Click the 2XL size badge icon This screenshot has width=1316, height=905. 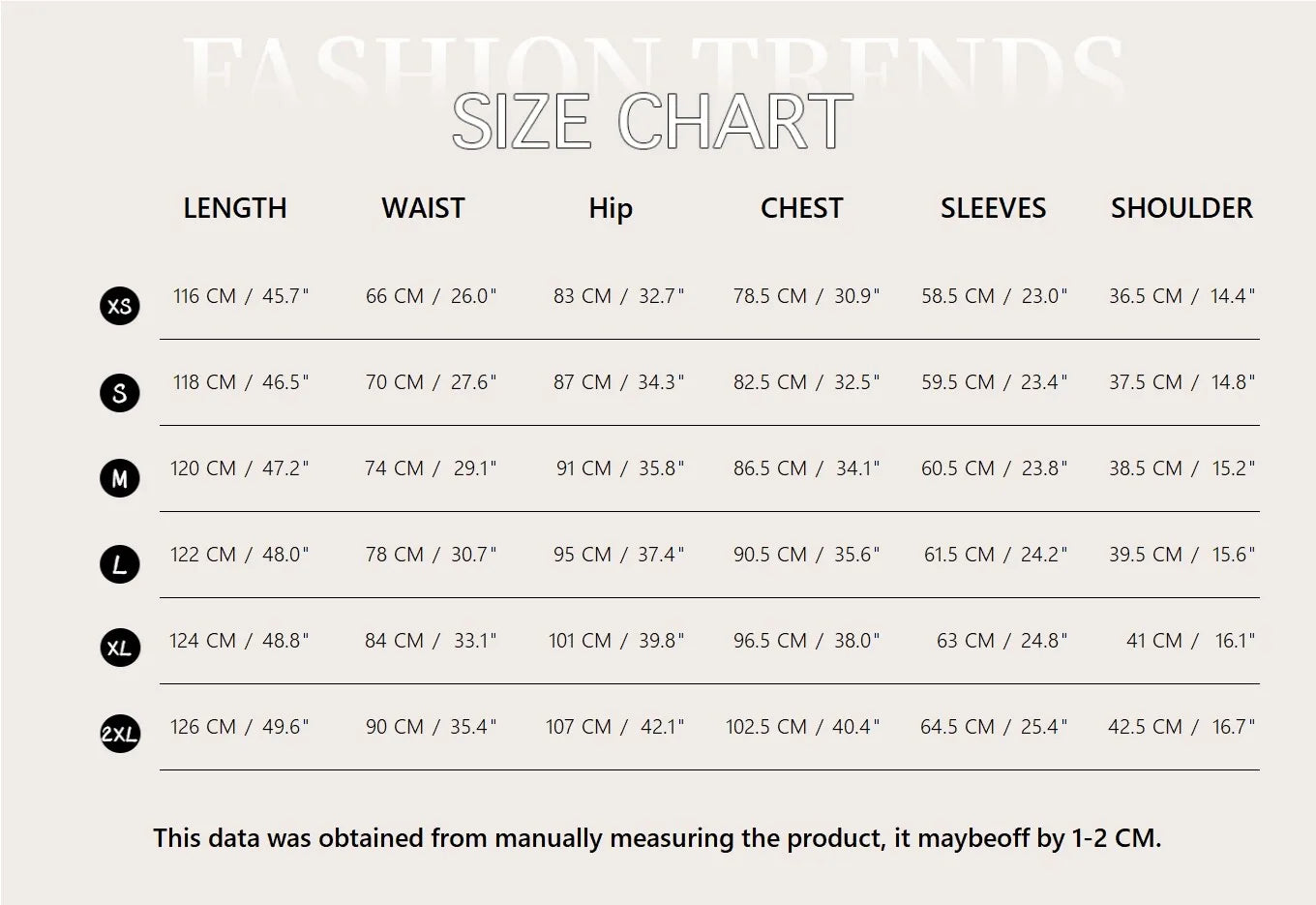tap(120, 734)
